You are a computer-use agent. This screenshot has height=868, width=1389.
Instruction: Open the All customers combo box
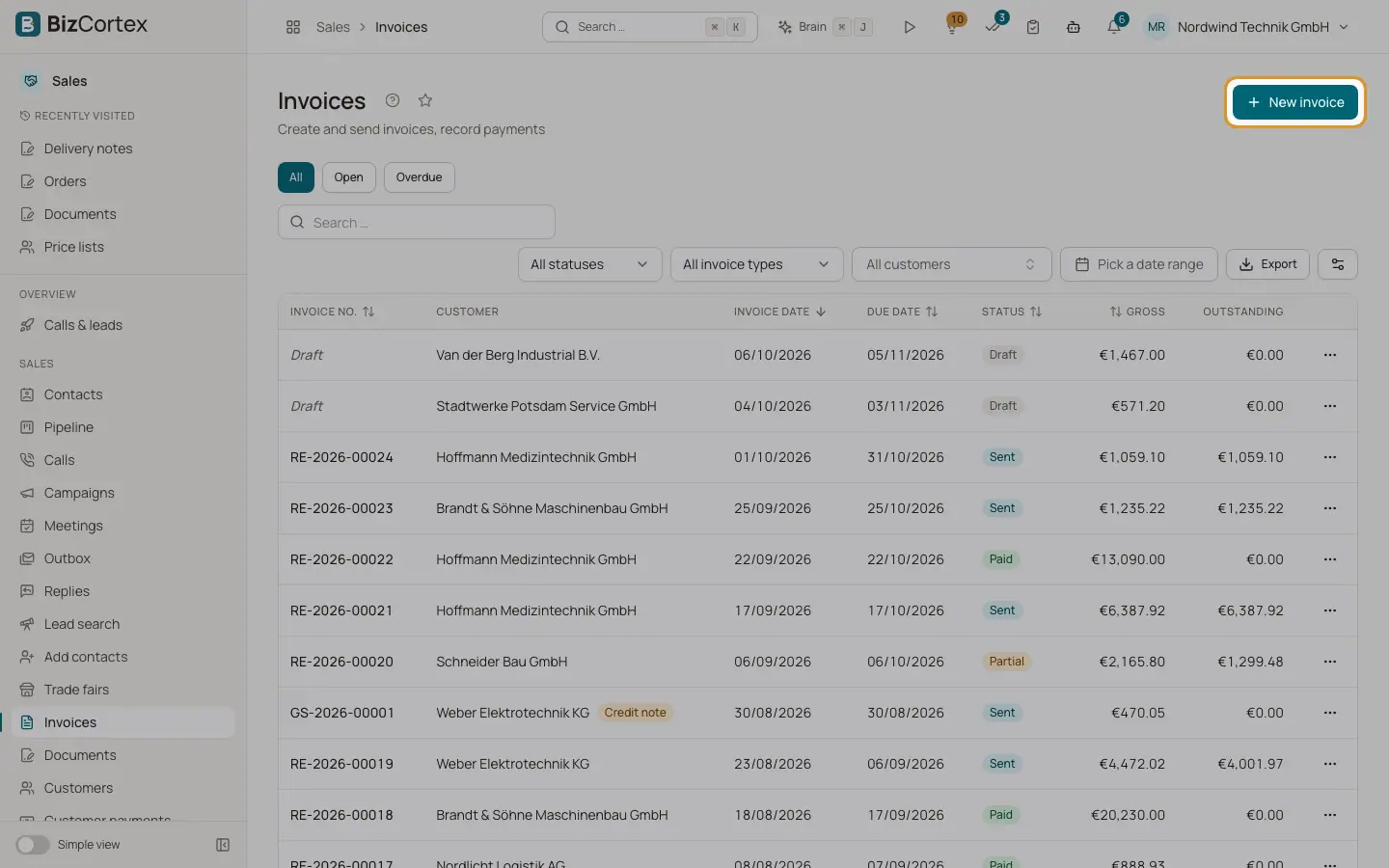(x=951, y=264)
